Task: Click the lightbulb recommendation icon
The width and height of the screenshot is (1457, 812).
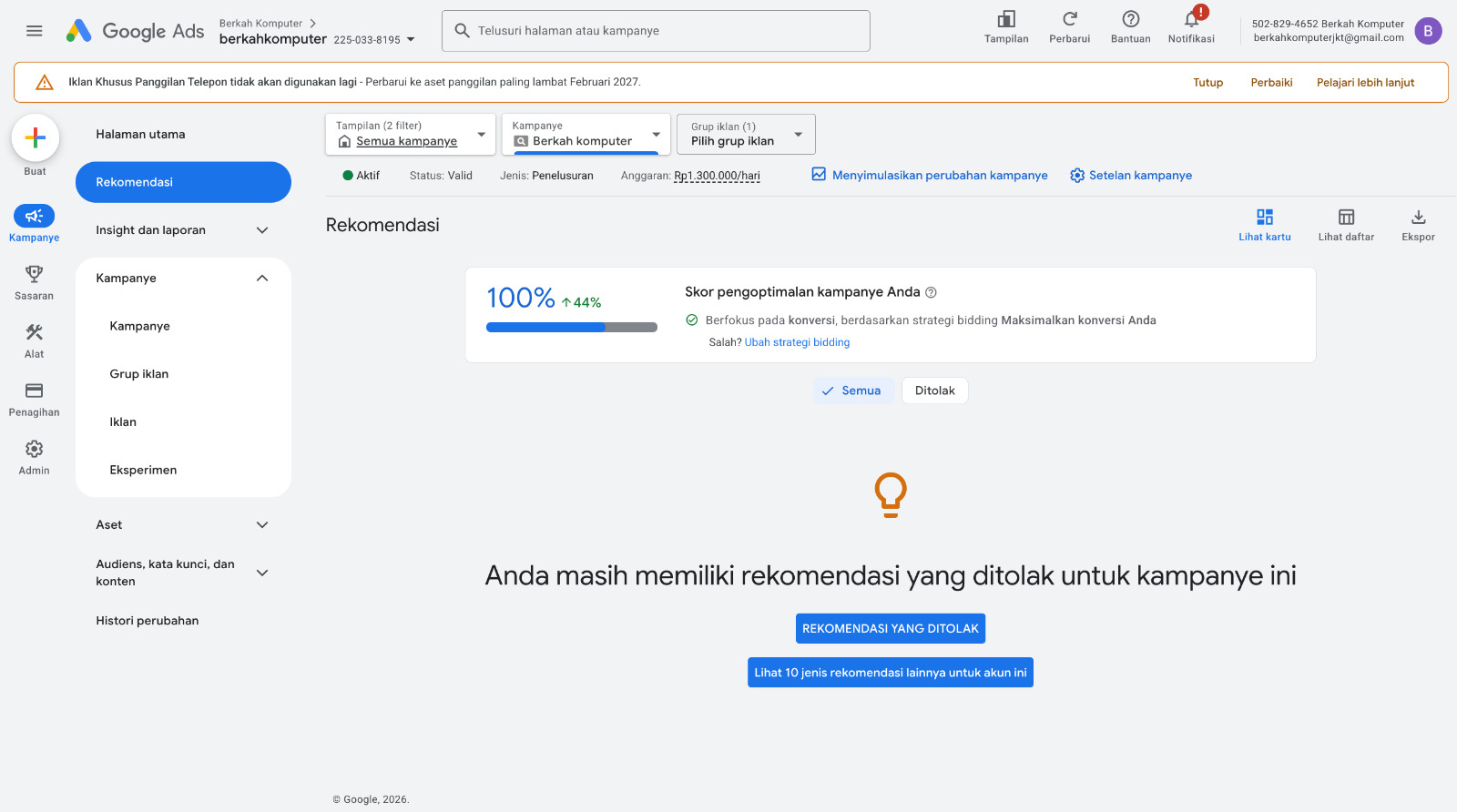Action: coord(891,495)
